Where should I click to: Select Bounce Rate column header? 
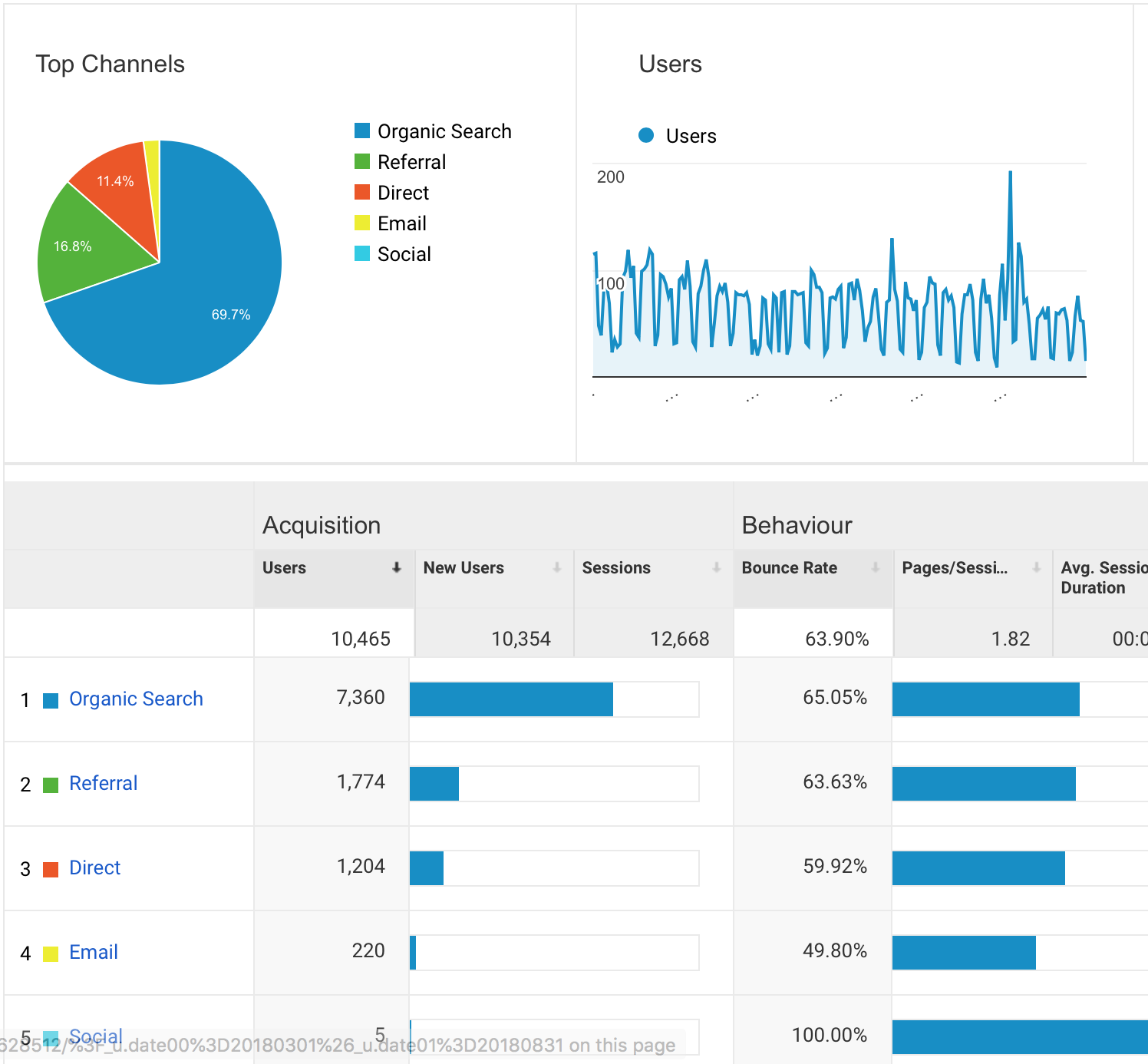pos(789,567)
